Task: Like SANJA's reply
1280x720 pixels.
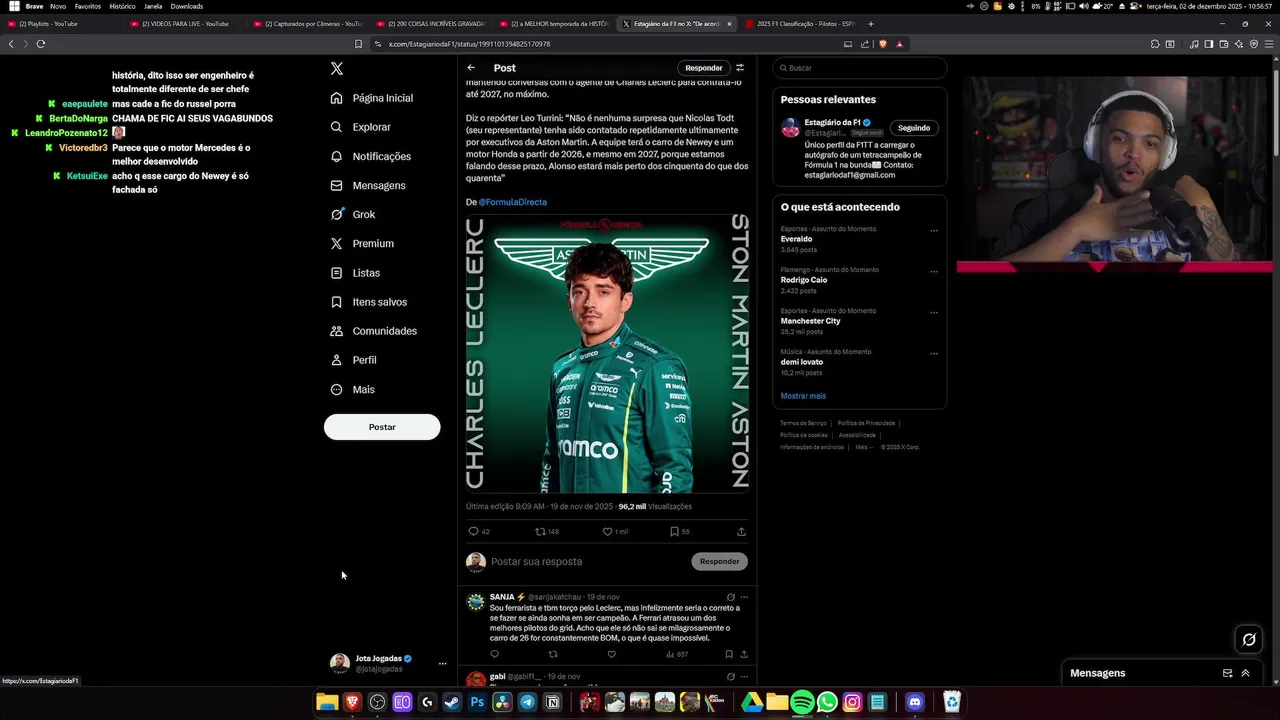Action: pos(611,654)
